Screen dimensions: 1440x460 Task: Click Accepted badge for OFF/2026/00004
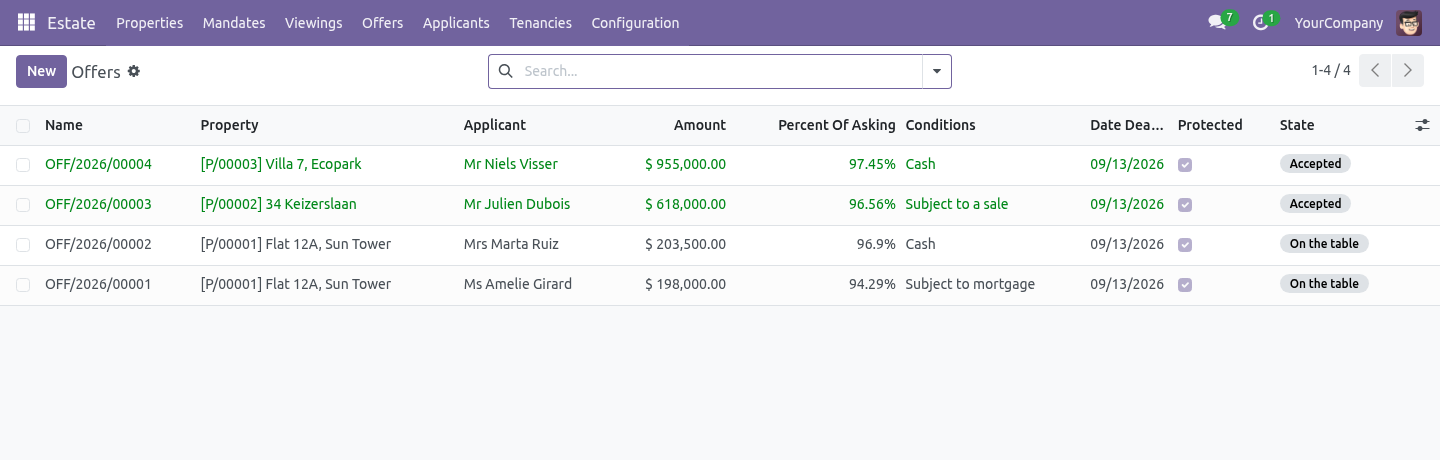click(x=1315, y=164)
